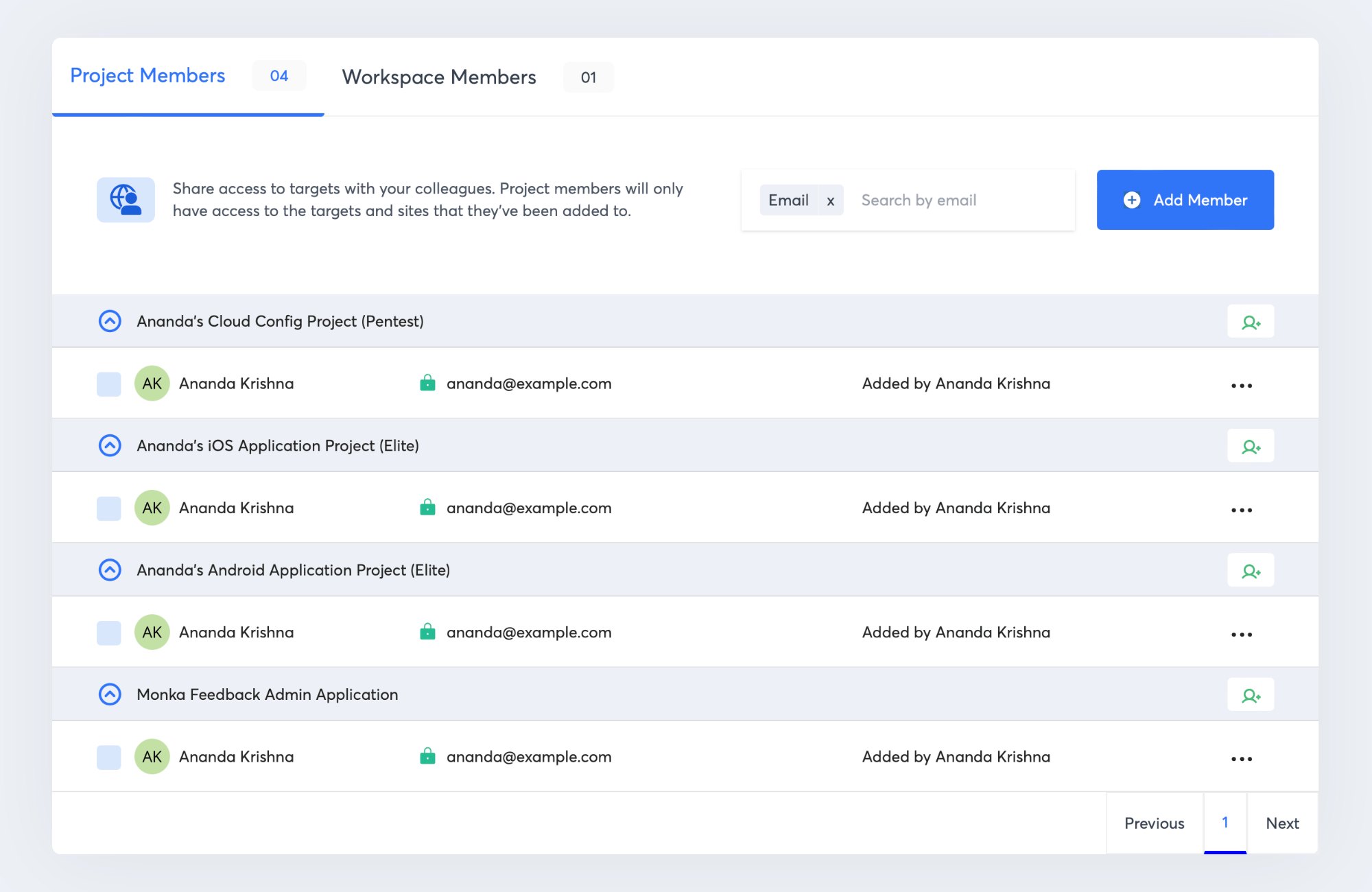Focus the Search by email field
Screen dimensions: 1372x892
click(x=960, y=200)
